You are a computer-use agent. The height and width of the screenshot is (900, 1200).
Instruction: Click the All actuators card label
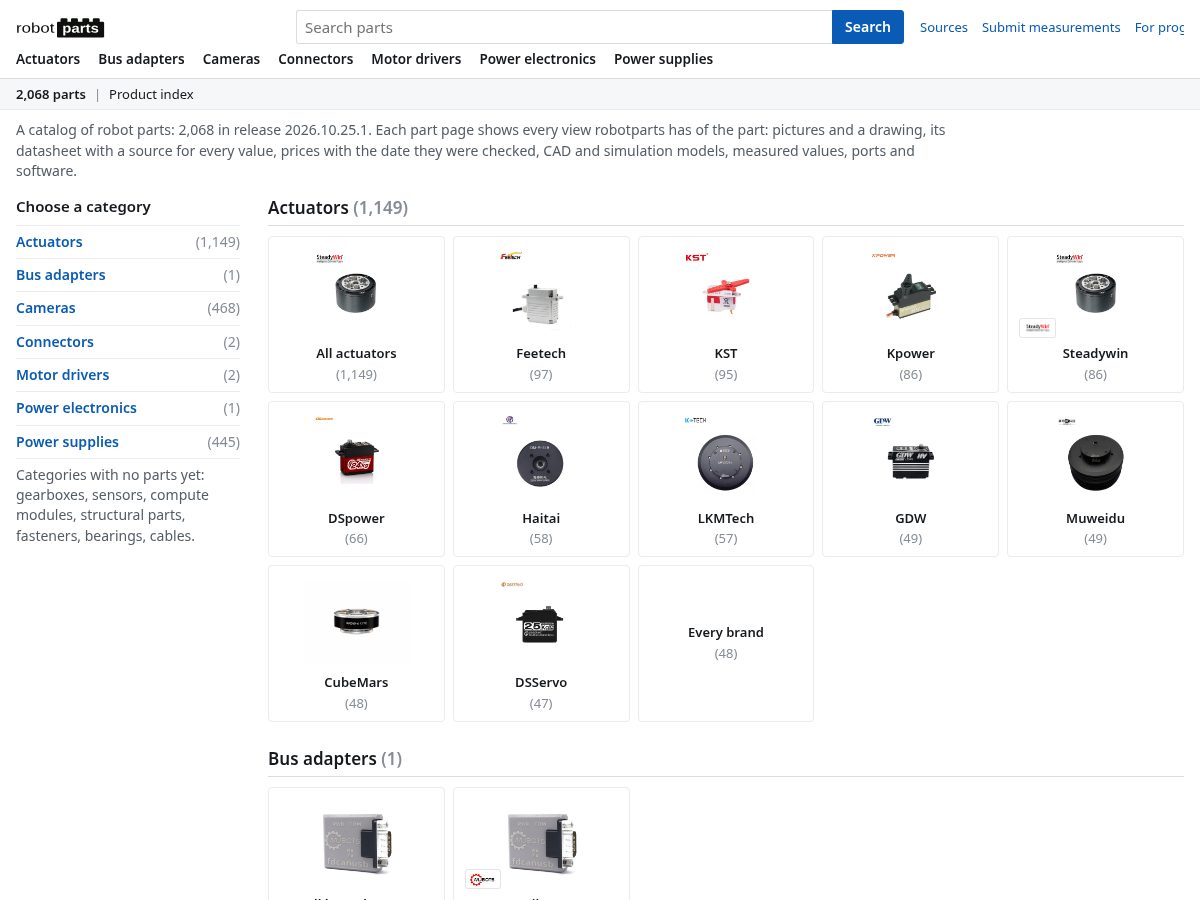point(356,353)
